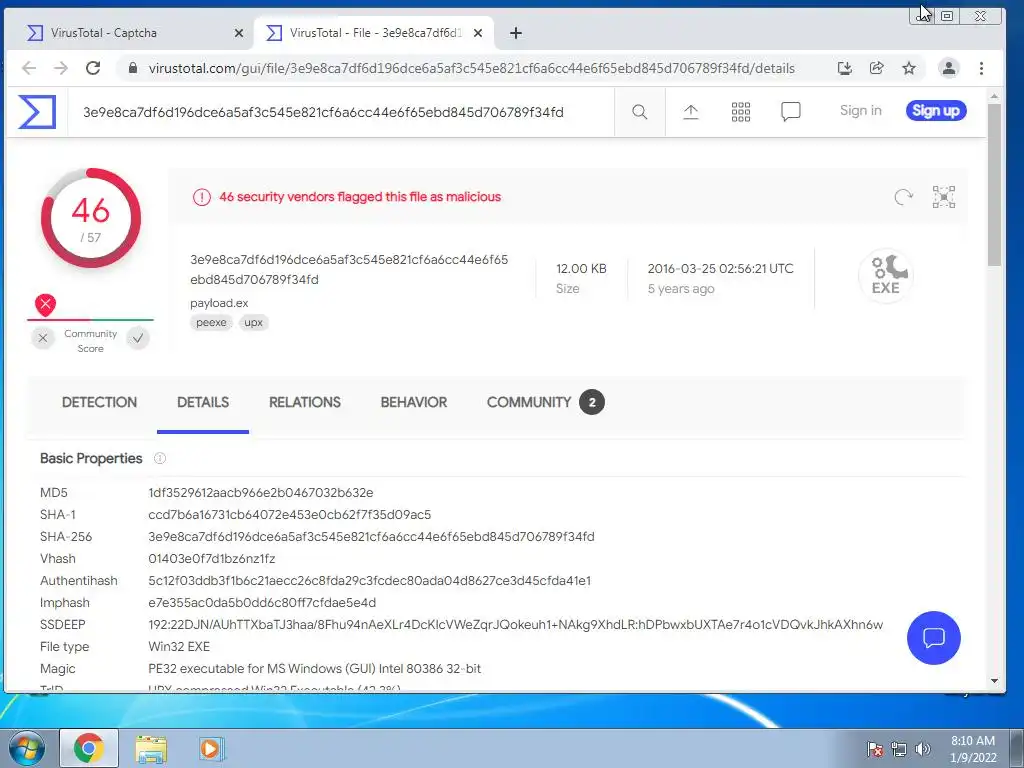Bookmark this page with star icon
This screenshot has width=1024, height=768.
908,68
